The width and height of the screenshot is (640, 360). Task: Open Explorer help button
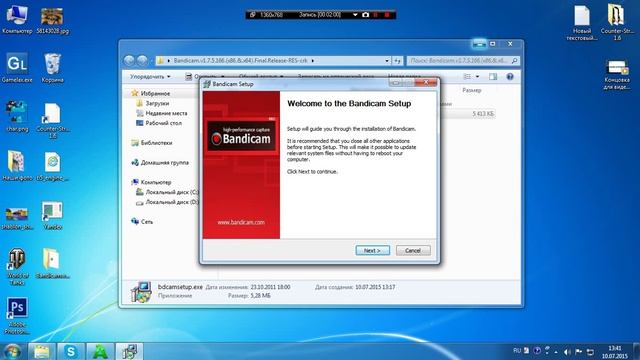coord(510,77)
